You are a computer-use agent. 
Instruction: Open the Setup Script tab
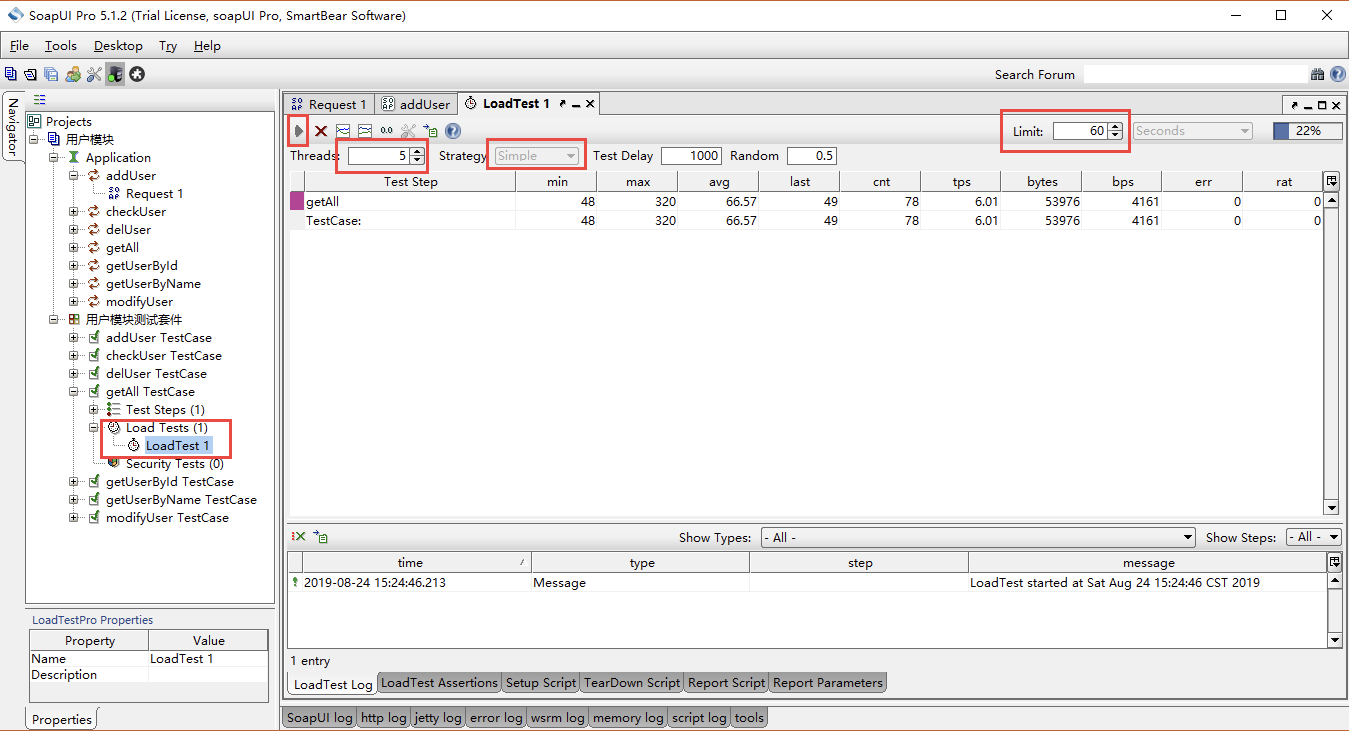point(541,682)
